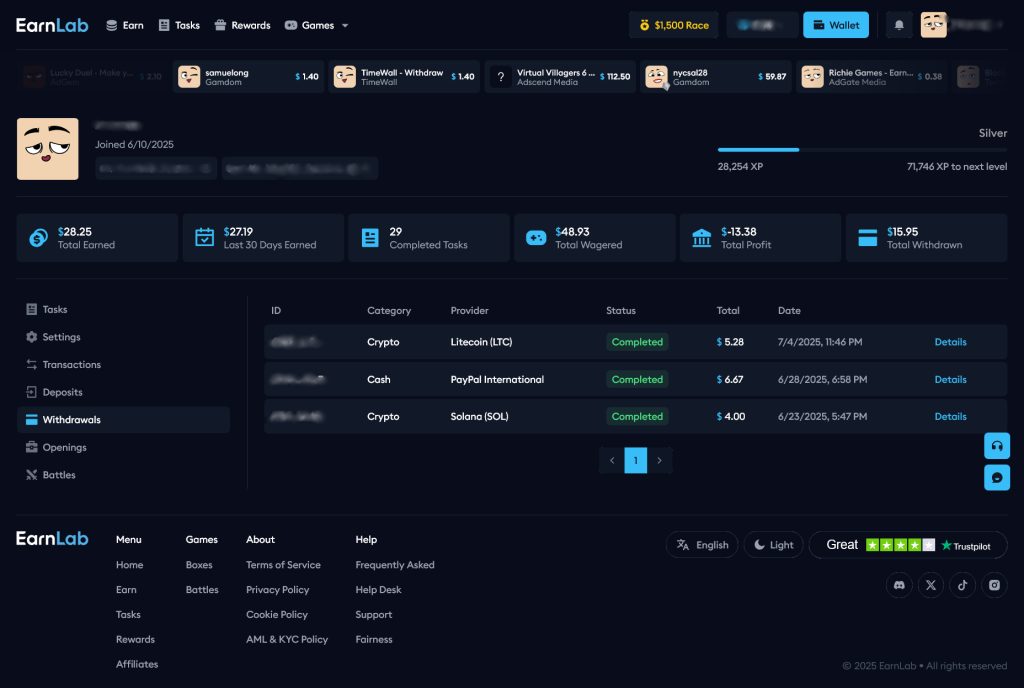View Details for PayPal International withdrawal
This screenshot has height=688, width=1024.
point(950,379)
